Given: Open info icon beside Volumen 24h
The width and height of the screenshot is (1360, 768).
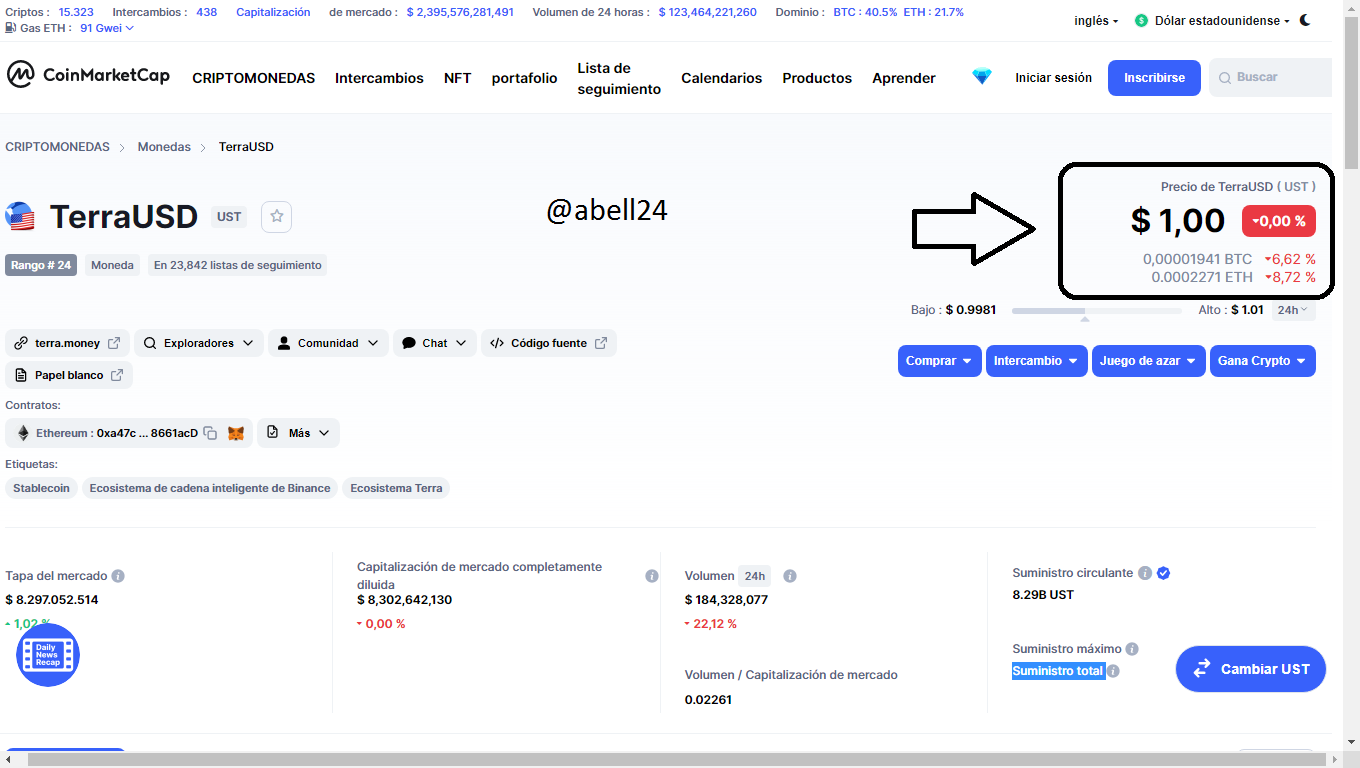Looking at the screenshot, I should point(790,576).
